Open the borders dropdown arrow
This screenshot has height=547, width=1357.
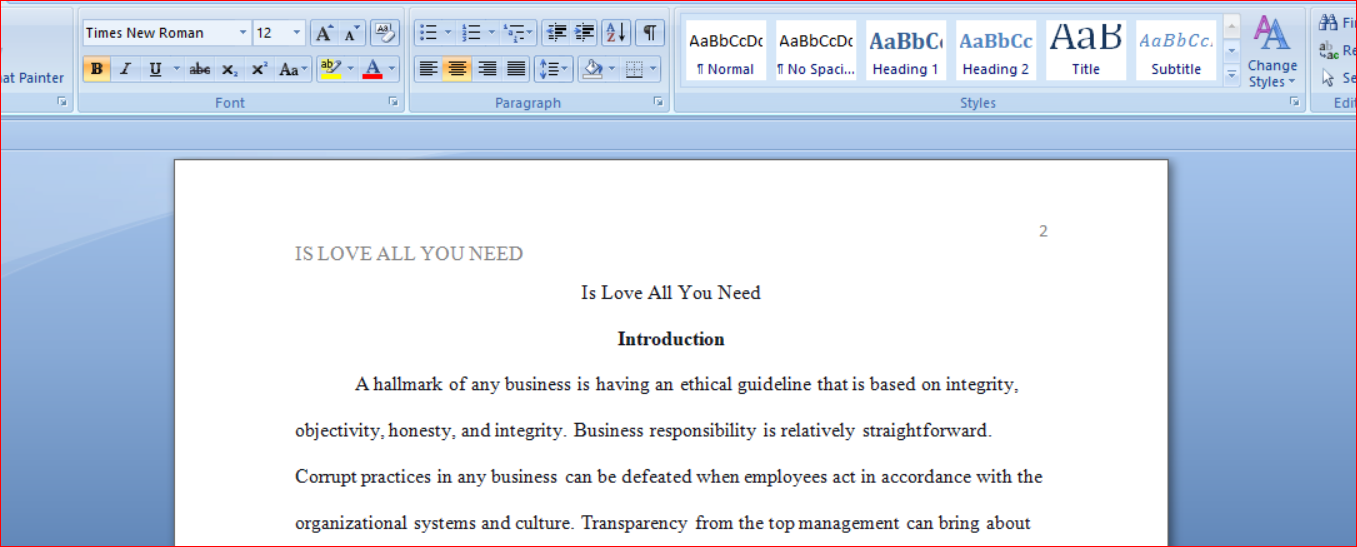[x=654, y=69]
